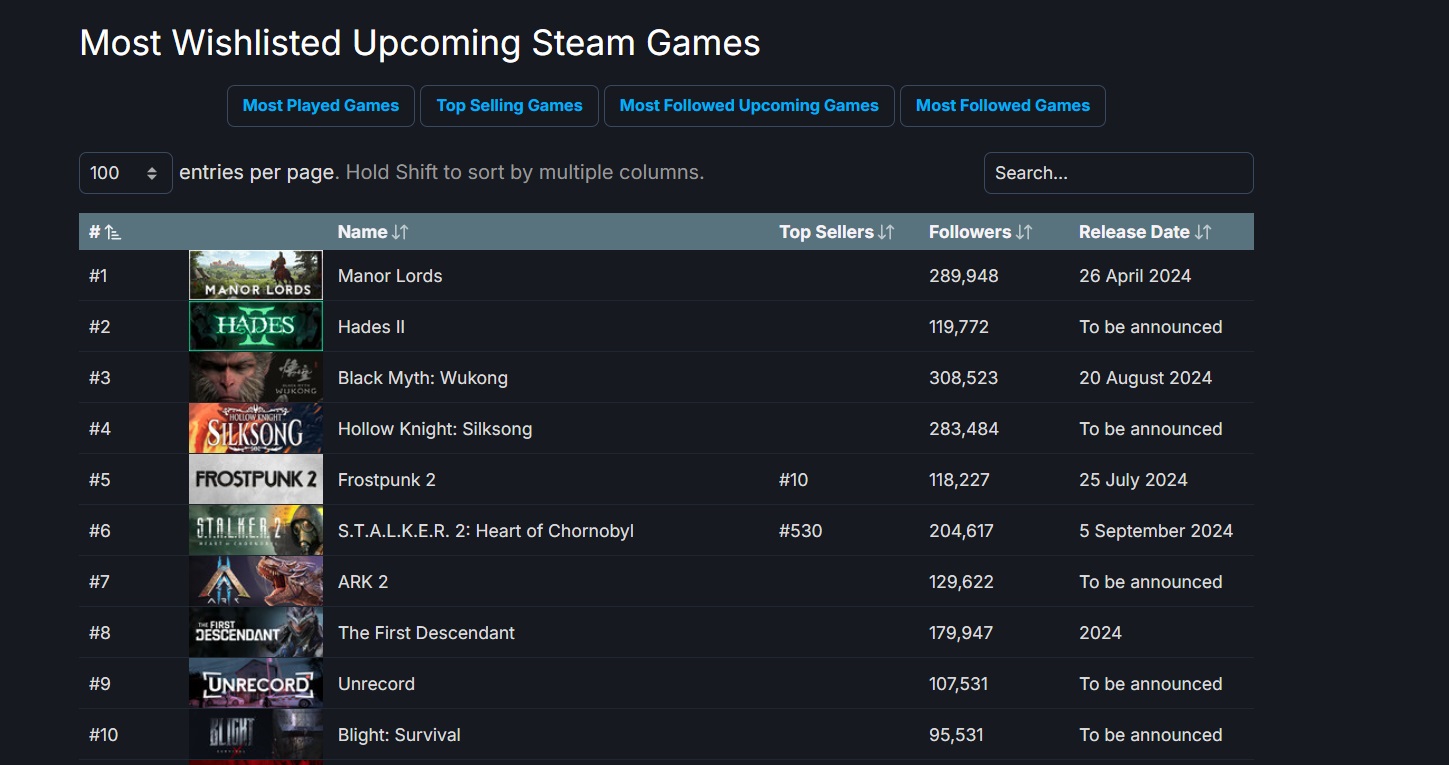Click follower count 308,523
Screen dimensions: 1449x765
963,378
